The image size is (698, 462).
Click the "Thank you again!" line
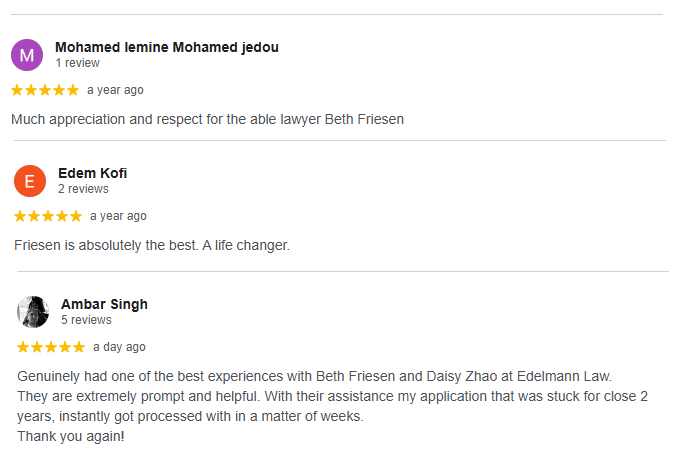coord(71,437)
